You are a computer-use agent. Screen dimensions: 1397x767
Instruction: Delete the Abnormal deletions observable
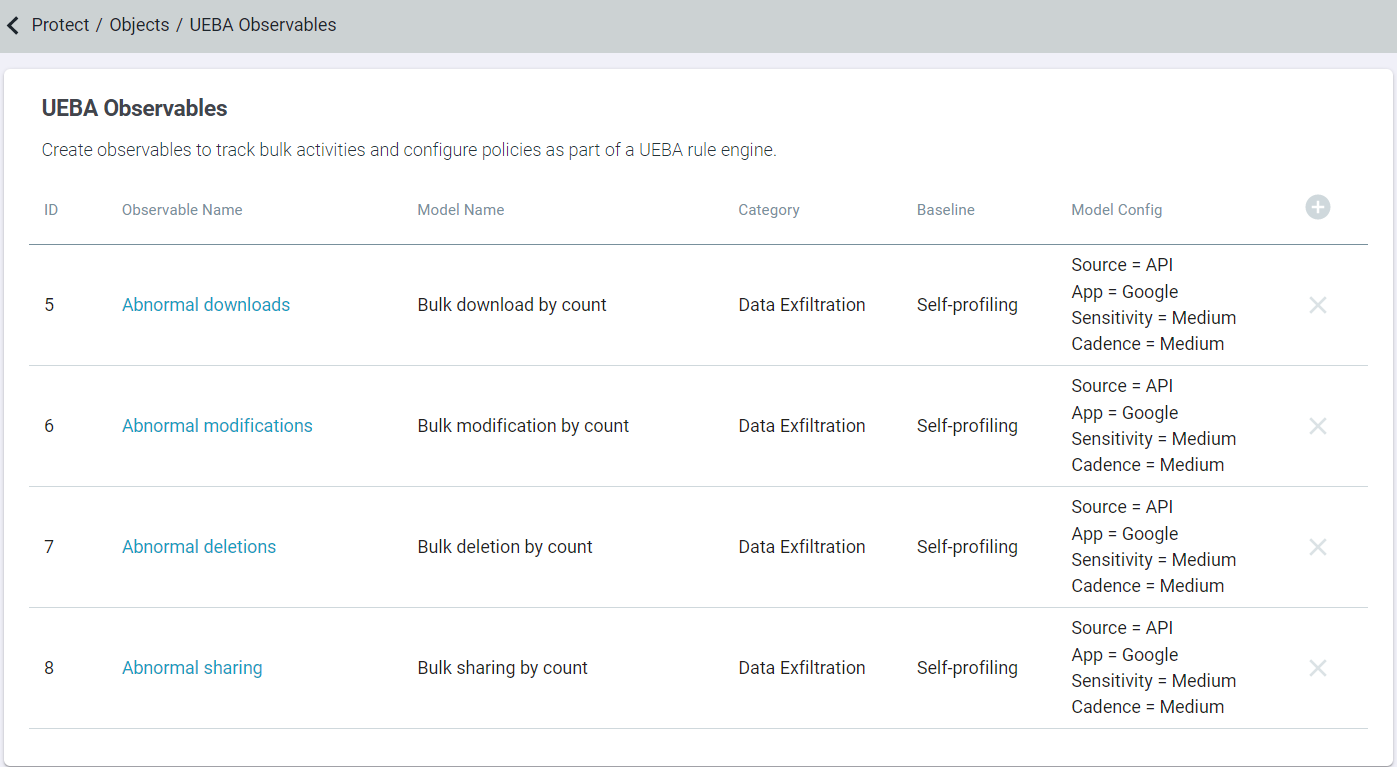point(1317,547)
